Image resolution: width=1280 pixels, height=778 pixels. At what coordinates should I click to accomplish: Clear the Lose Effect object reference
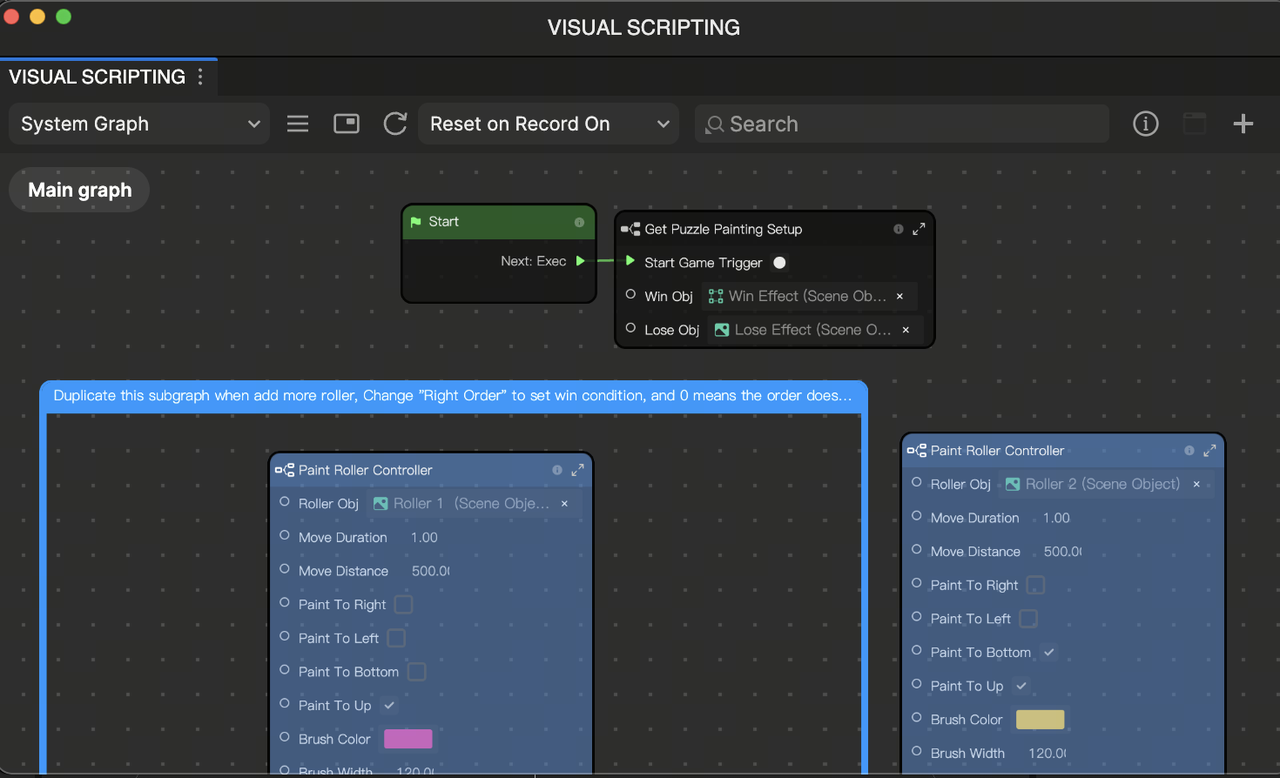point(906,330)
